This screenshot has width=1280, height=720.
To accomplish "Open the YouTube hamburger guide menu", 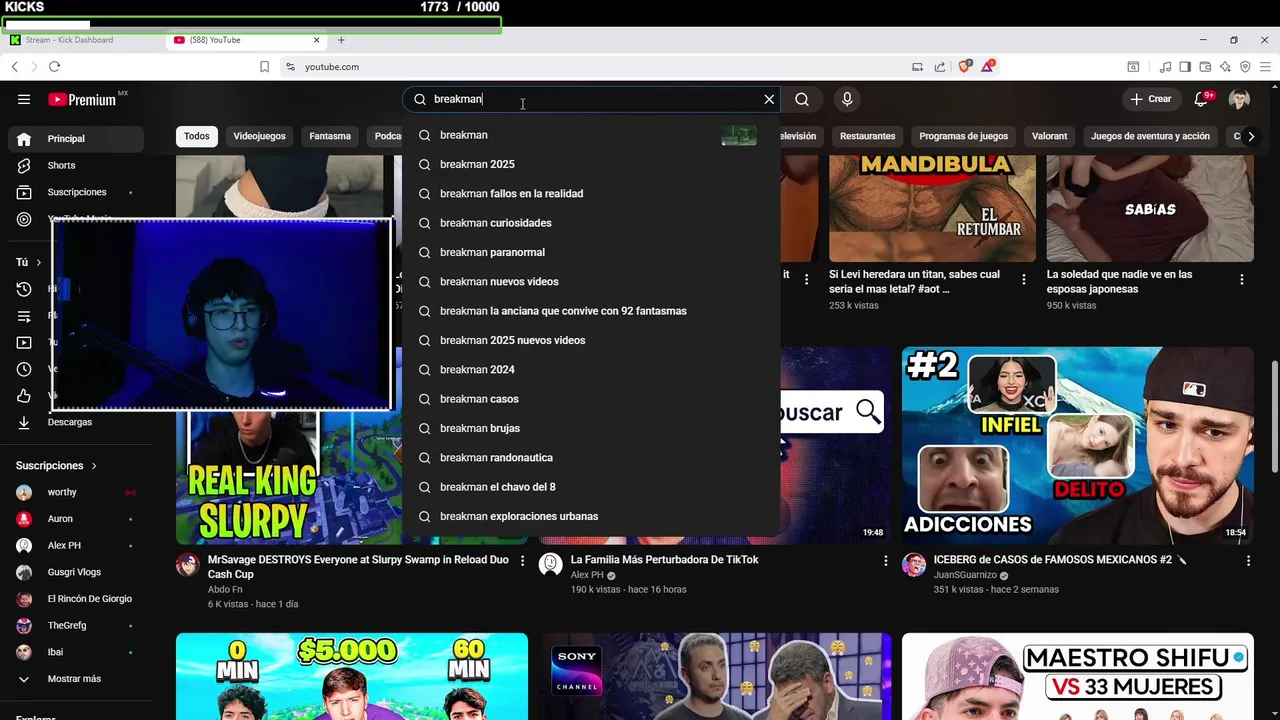I will (x=24, y=99).
